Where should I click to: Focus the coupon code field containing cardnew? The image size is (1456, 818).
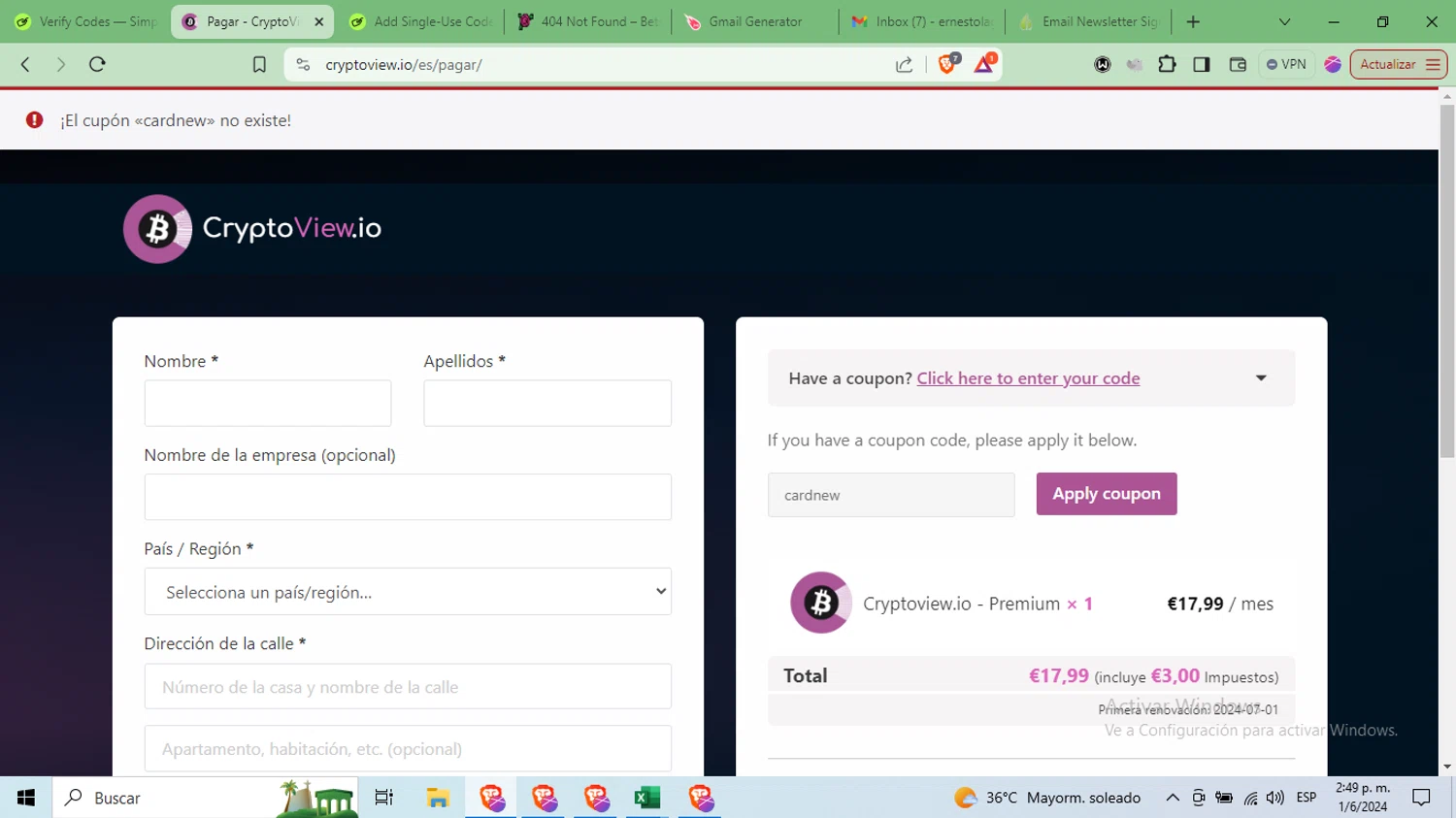pos(891,495)
